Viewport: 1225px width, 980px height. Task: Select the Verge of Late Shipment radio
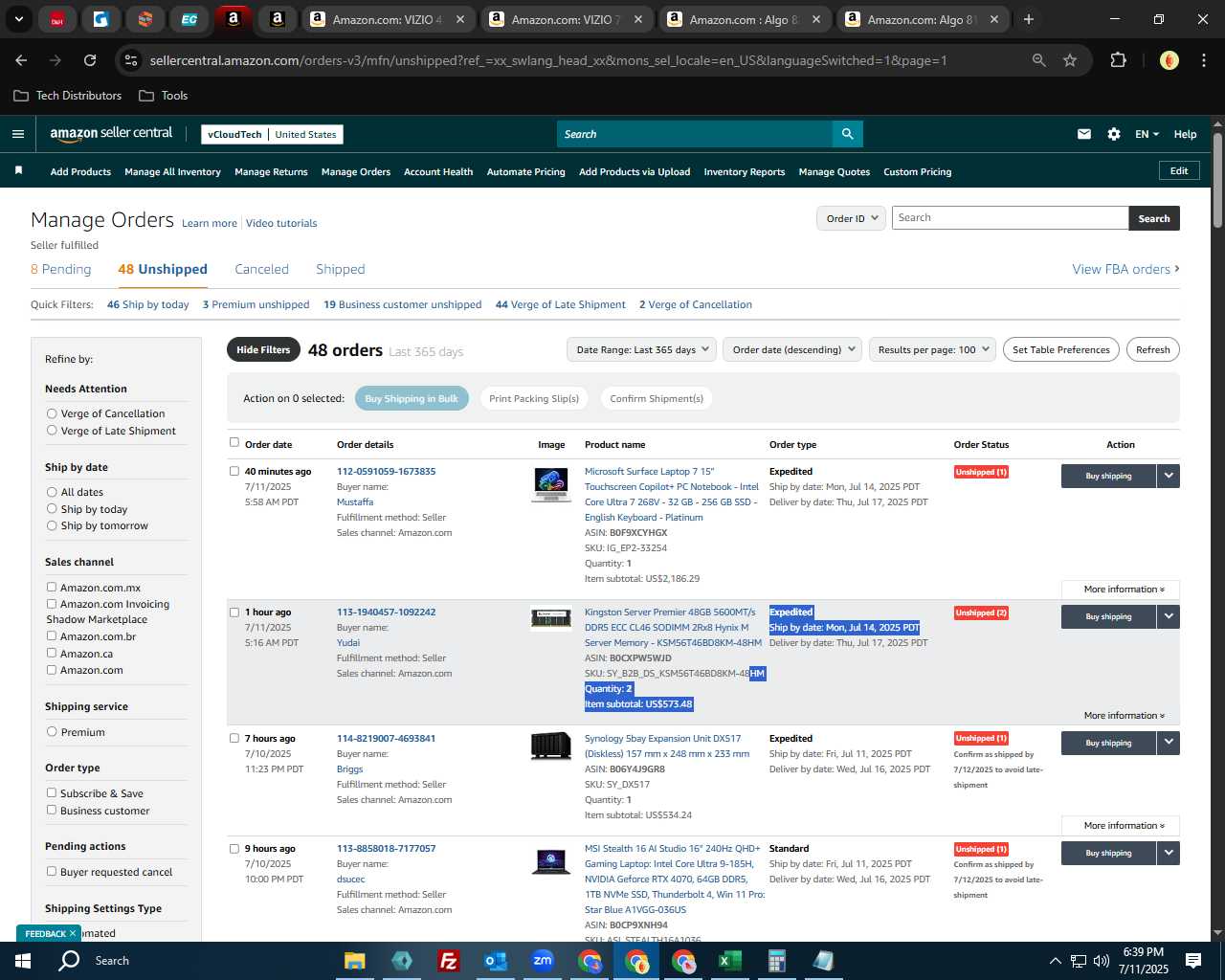click(52, 431)
